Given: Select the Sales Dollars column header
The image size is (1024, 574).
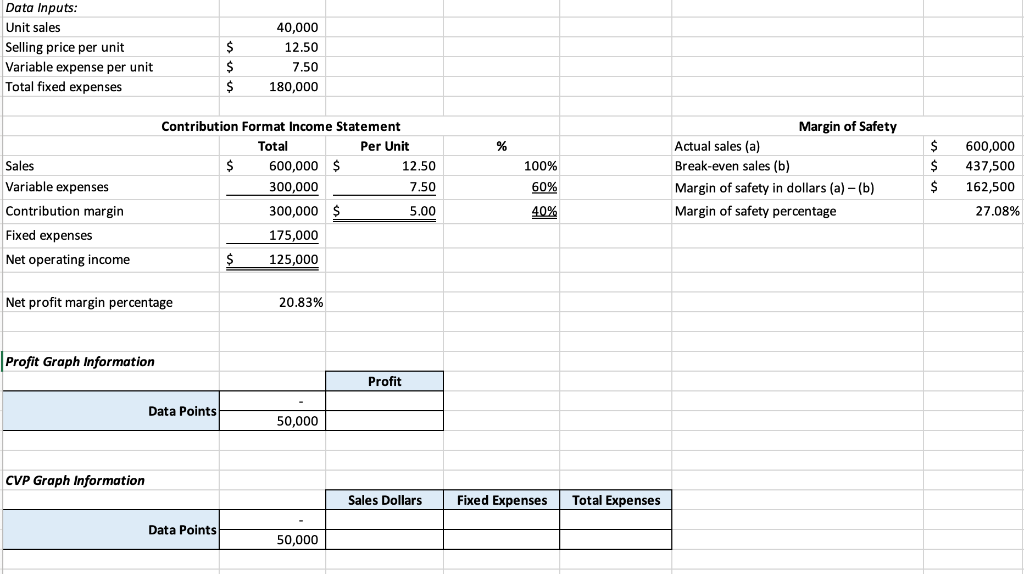Looking at the screenshot, I should [385, 500].
